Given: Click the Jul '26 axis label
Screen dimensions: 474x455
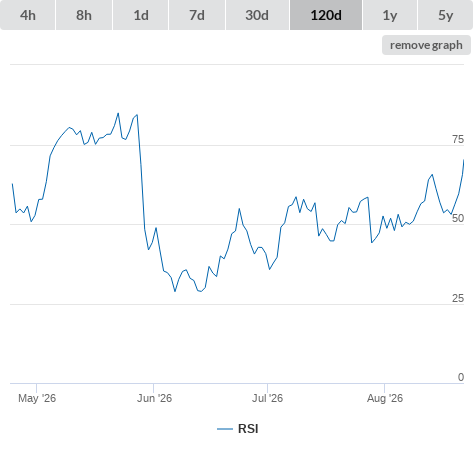Looking at the screenshot, I should [267, 398].
